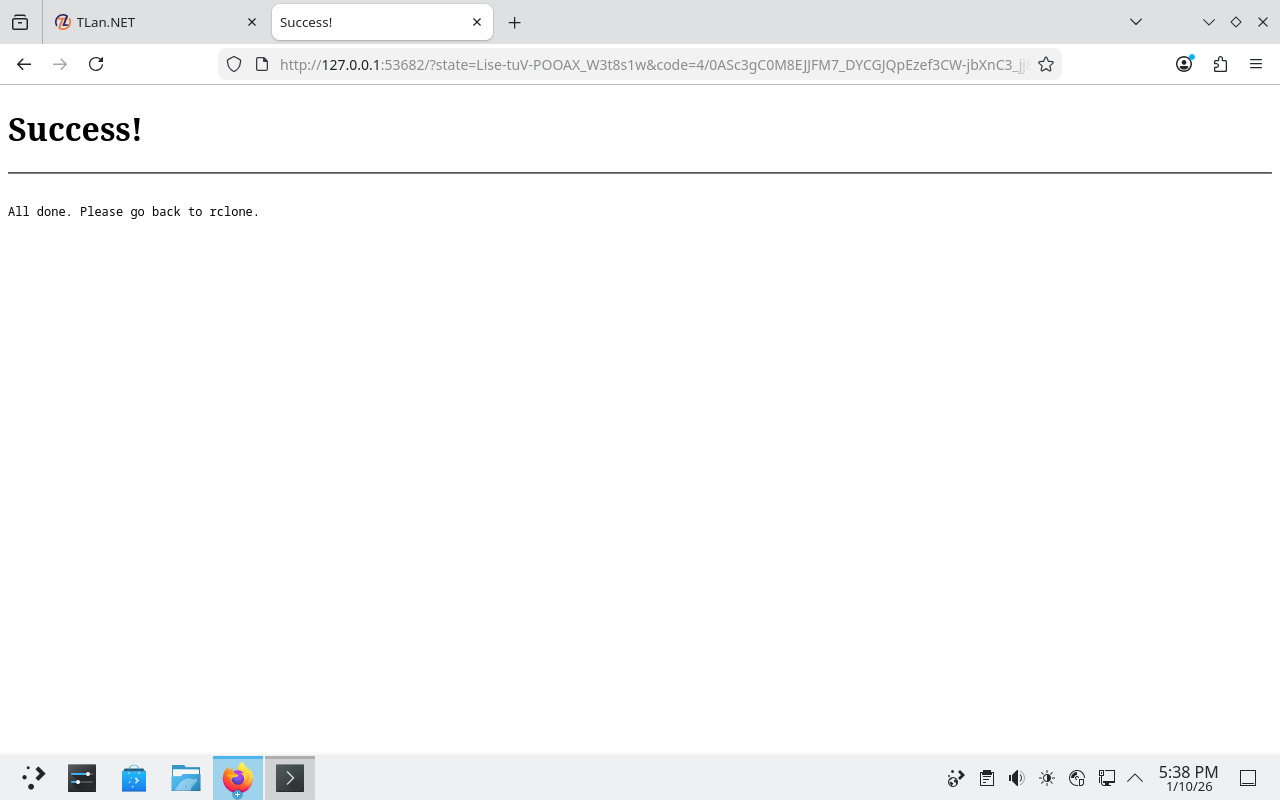Open Firefox View in tab bar
This screenshot has height=800, width=1280.
coord(20,22)
